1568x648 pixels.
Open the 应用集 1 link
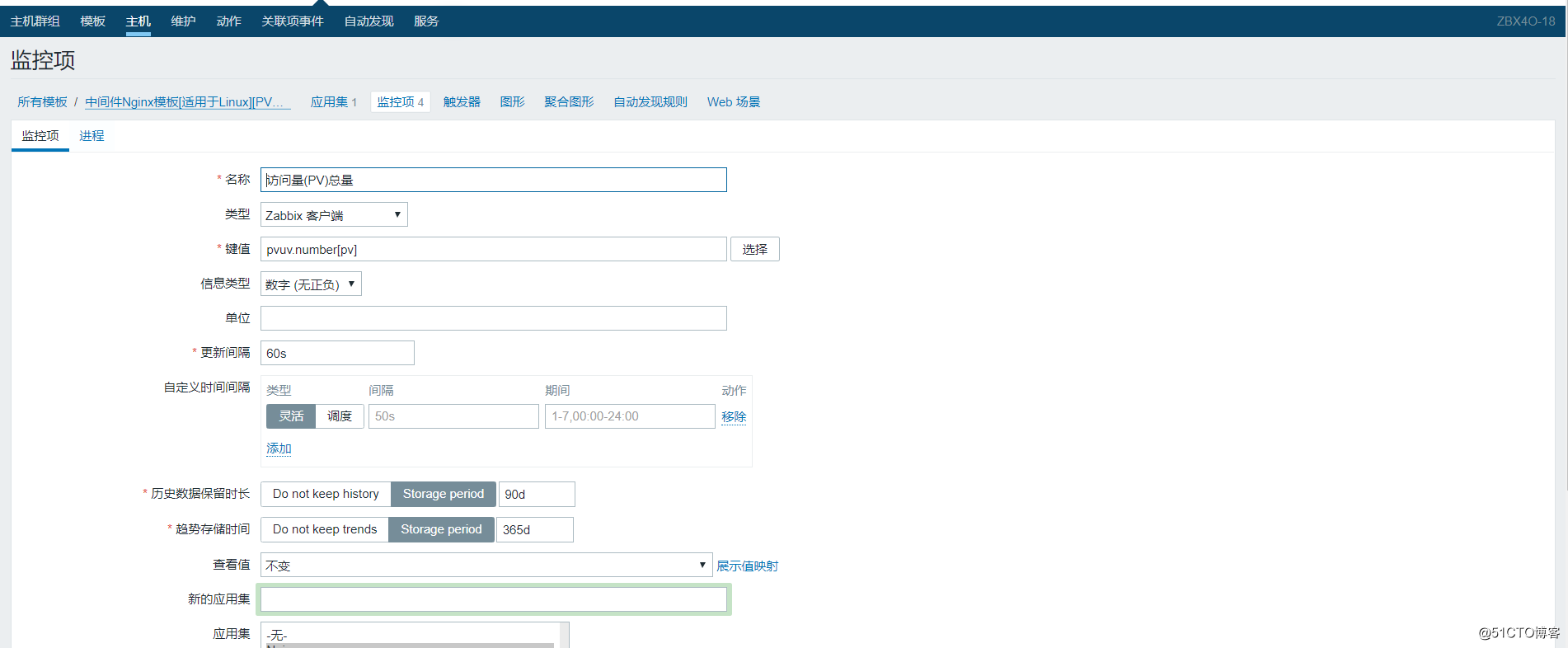[334, 102]
